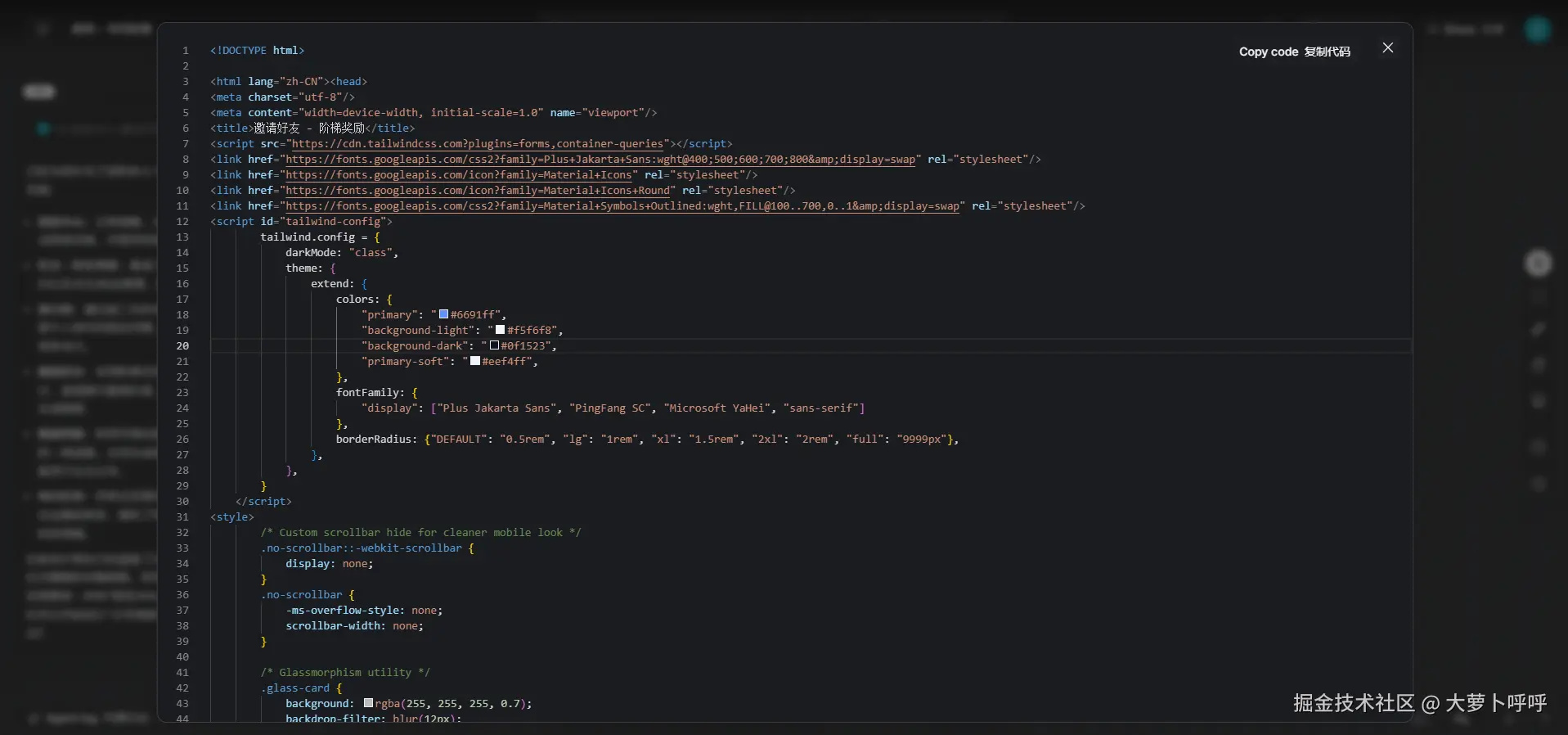Click line number 20 in the gutter

coord(182,346)
